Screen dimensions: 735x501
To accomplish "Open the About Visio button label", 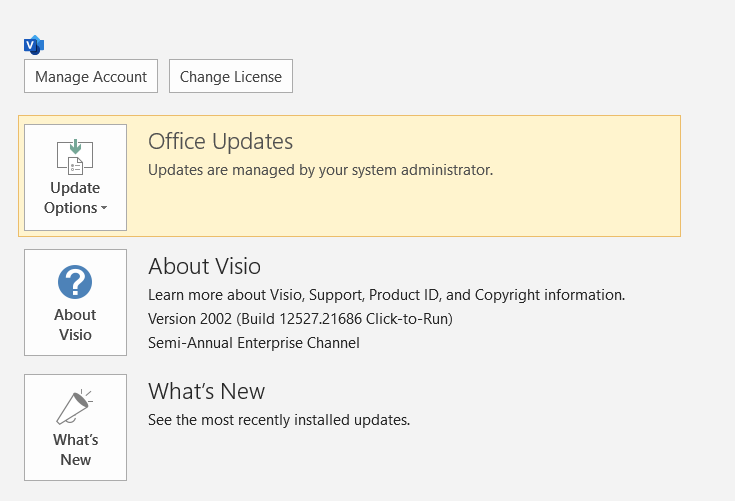I will click(x=75, y=325).
